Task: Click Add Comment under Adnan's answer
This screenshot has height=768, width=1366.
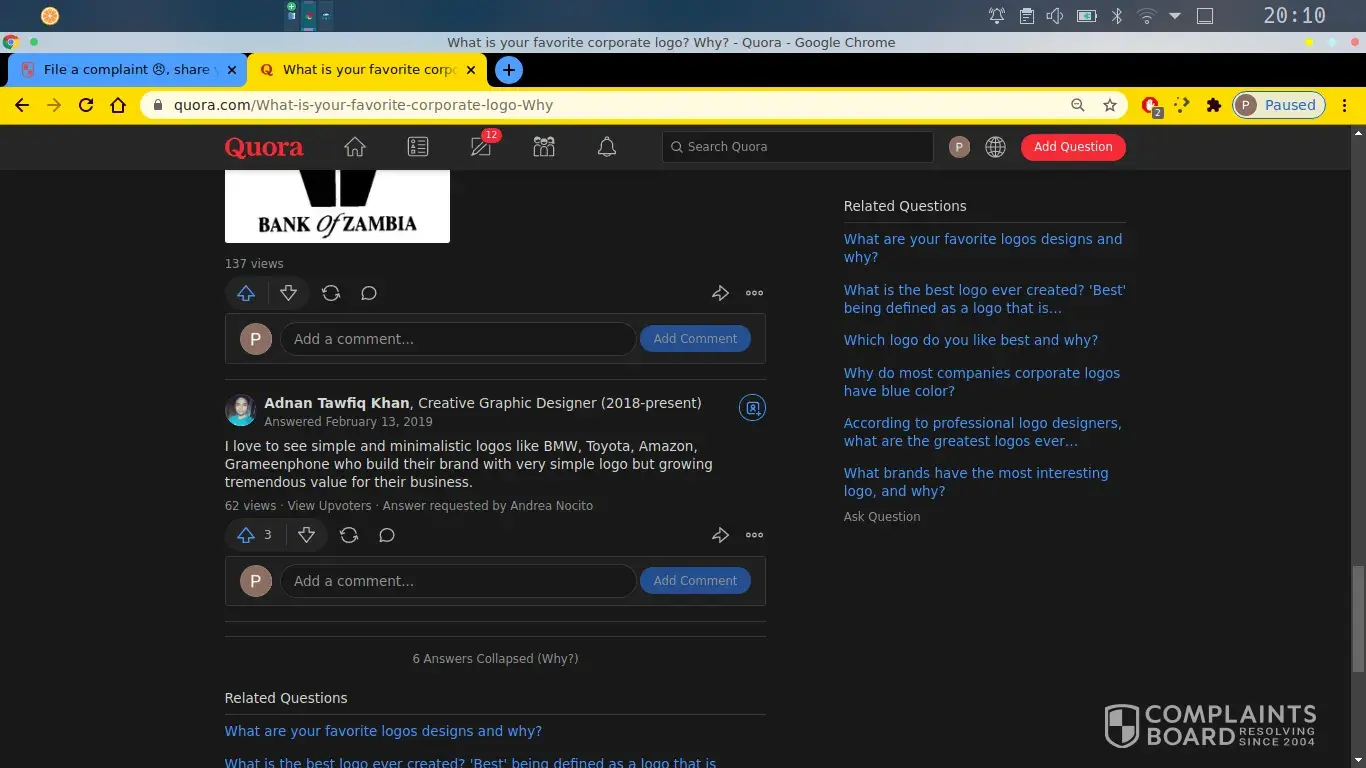Action: click(695, 581)
